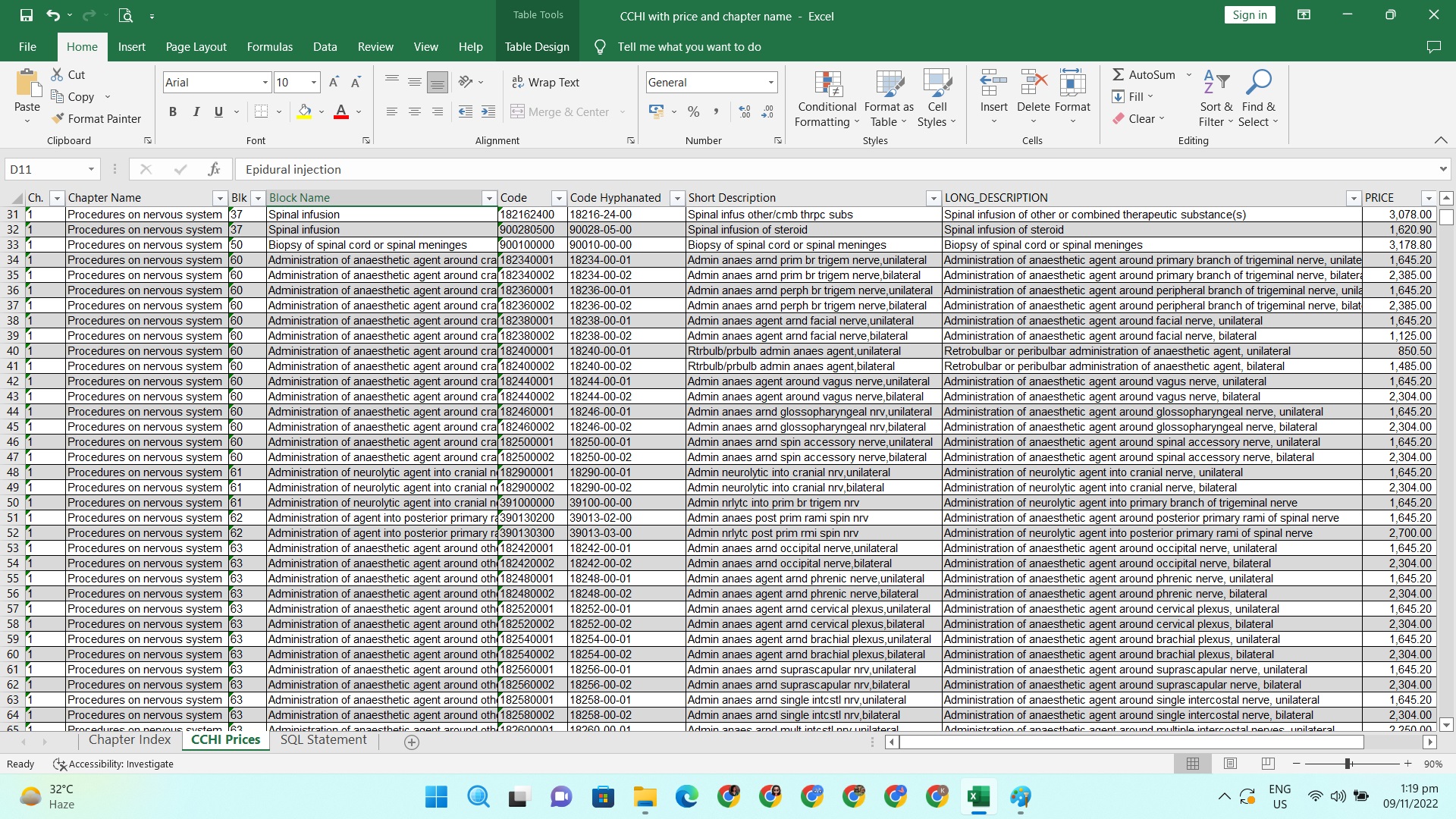This screenshot has height=819, width=1456.
Task: Click the Name Box showing D11
Action: click(45, 169)
